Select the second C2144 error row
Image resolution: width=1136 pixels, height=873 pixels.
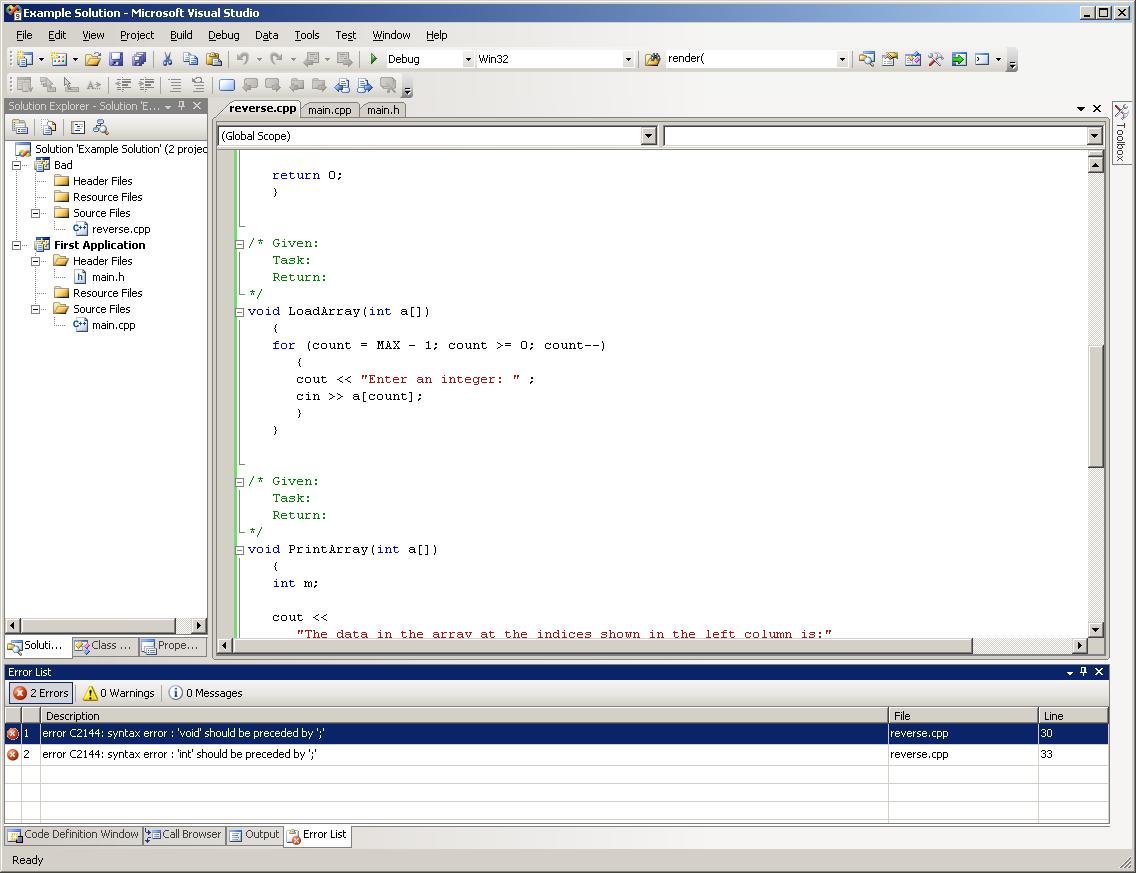tap(300, 754)
